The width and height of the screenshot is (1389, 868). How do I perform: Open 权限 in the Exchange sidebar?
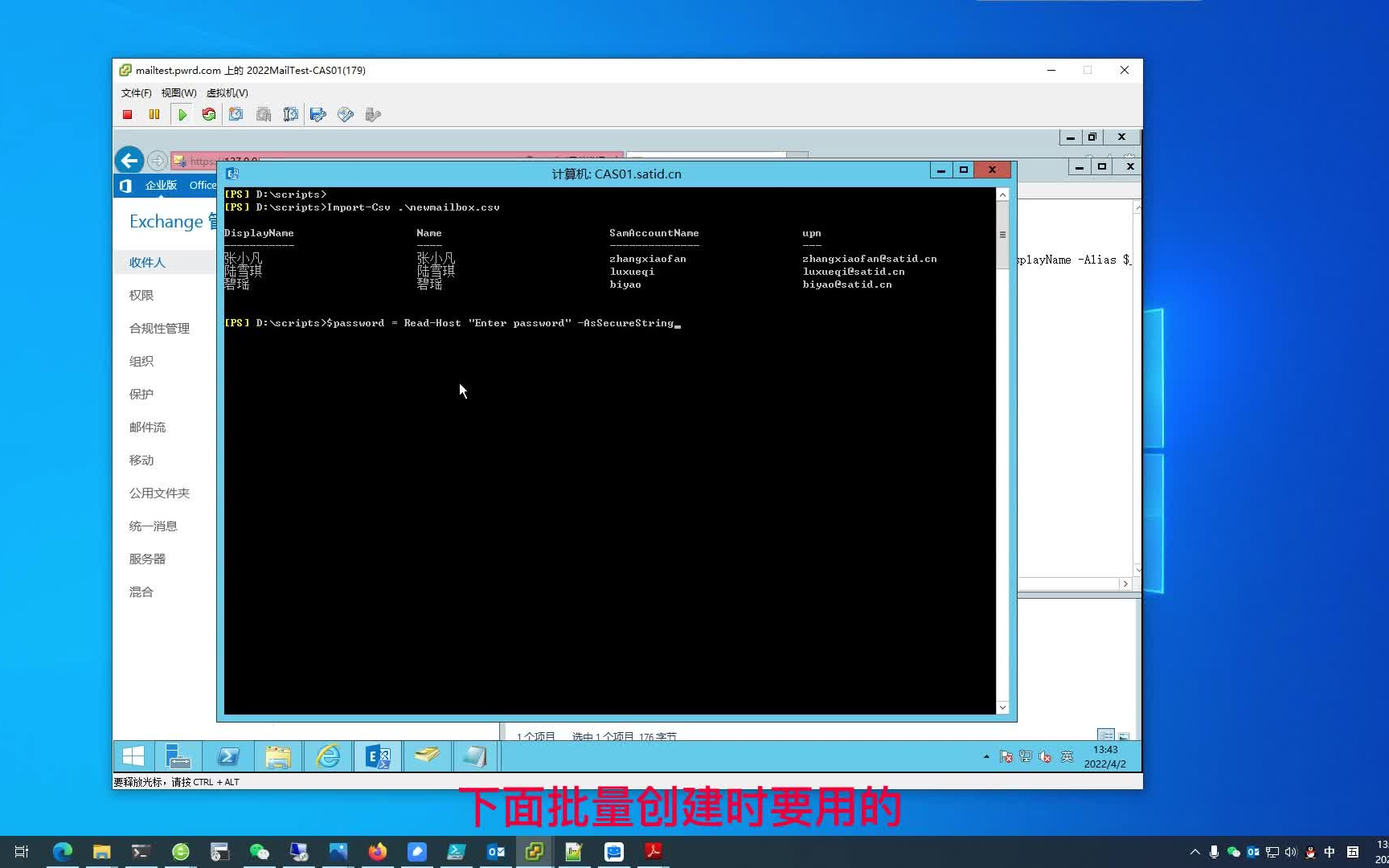click(x=141, y=296)
